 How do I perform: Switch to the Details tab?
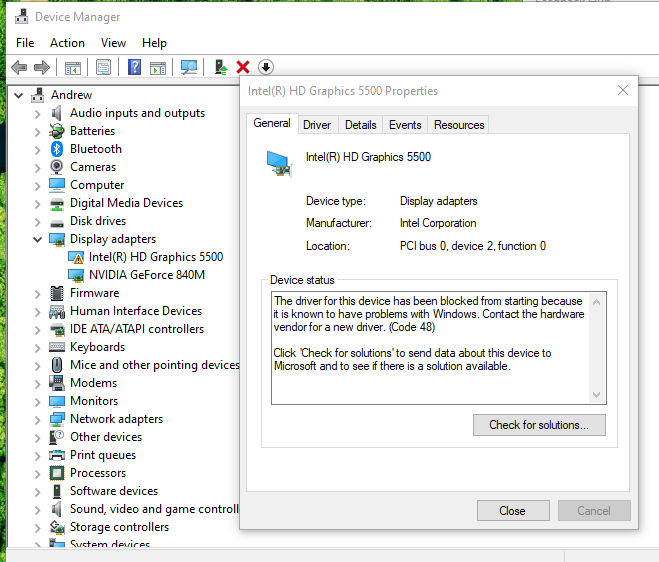point(361,125)
